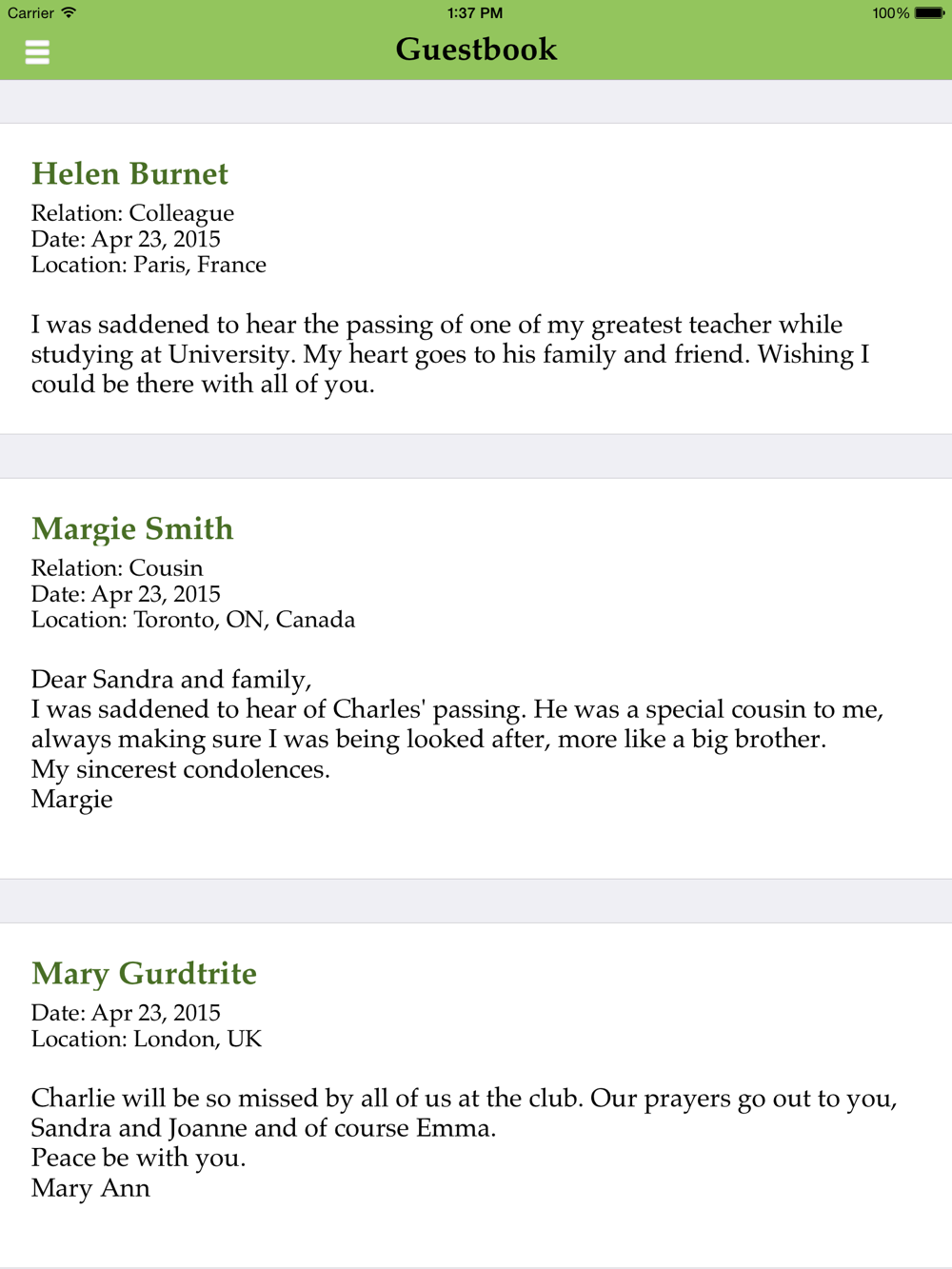
Task: Tap the 1:37 PM clock
Action: pos(475,13)
